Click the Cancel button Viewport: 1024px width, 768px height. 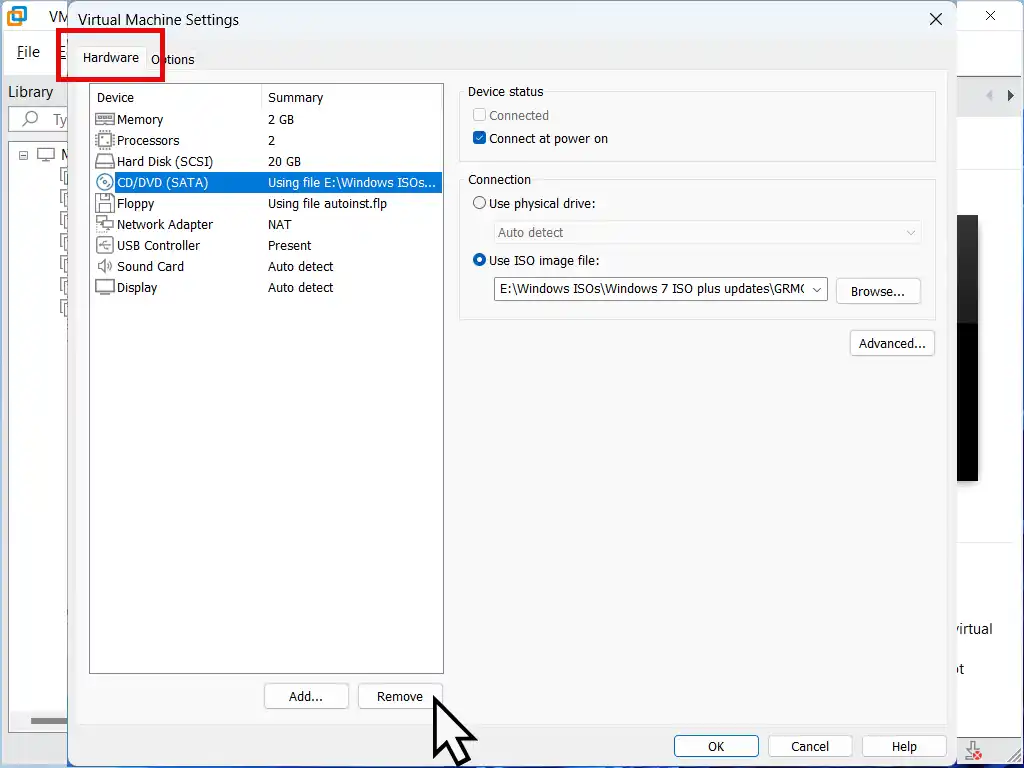pyautogui.click(x=810, y=746)
